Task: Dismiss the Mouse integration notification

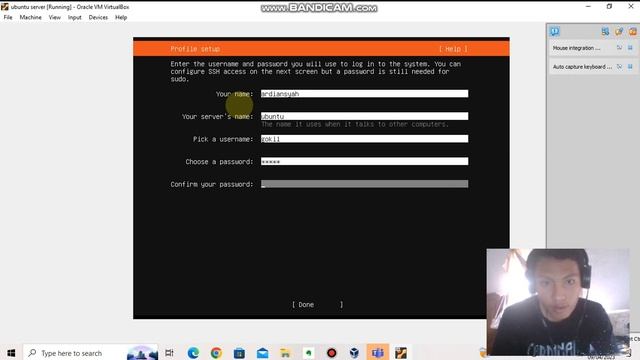Action: point(630,48)
